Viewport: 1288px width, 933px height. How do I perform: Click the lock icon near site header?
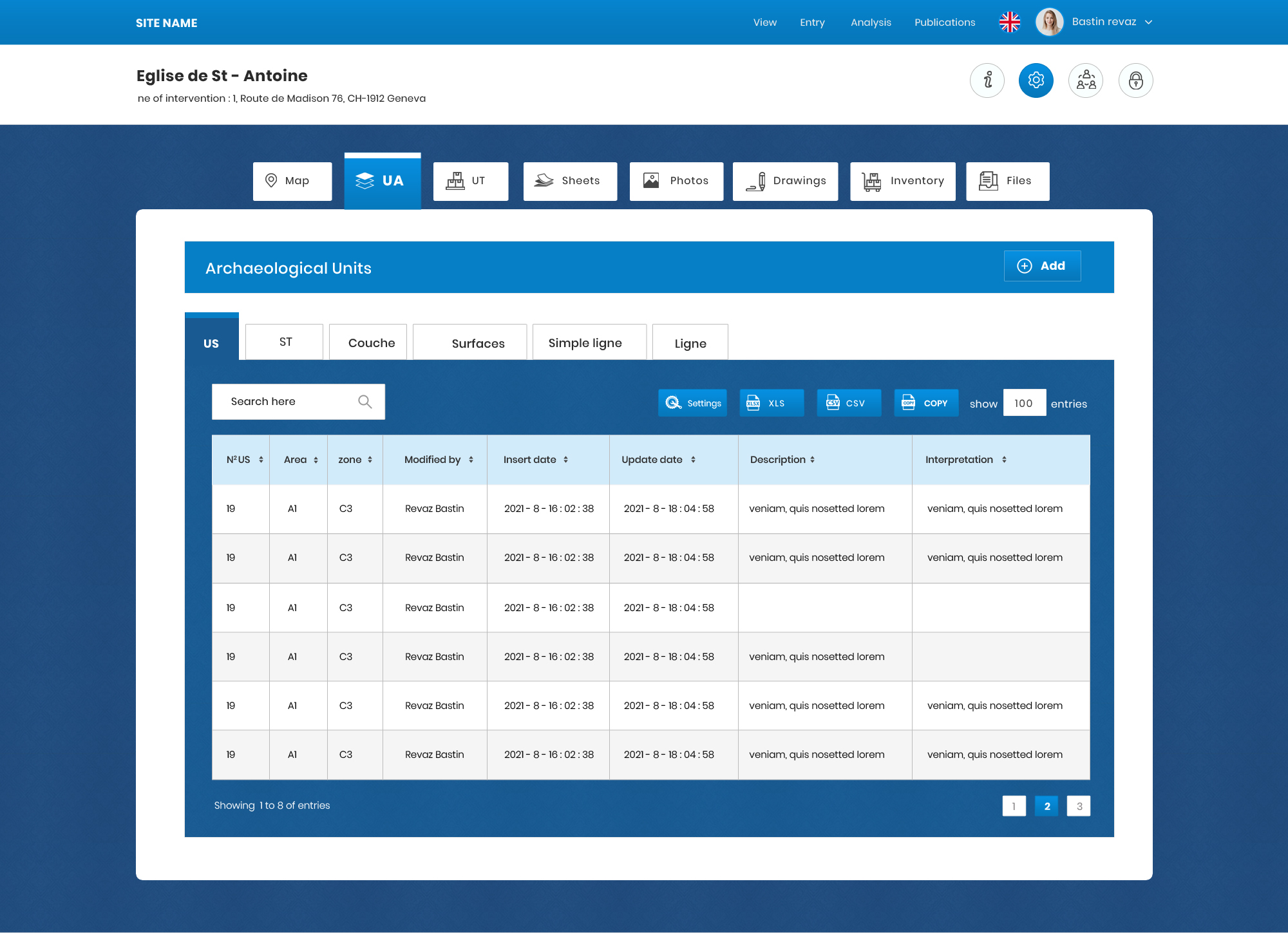click(x=1135, y=80)
